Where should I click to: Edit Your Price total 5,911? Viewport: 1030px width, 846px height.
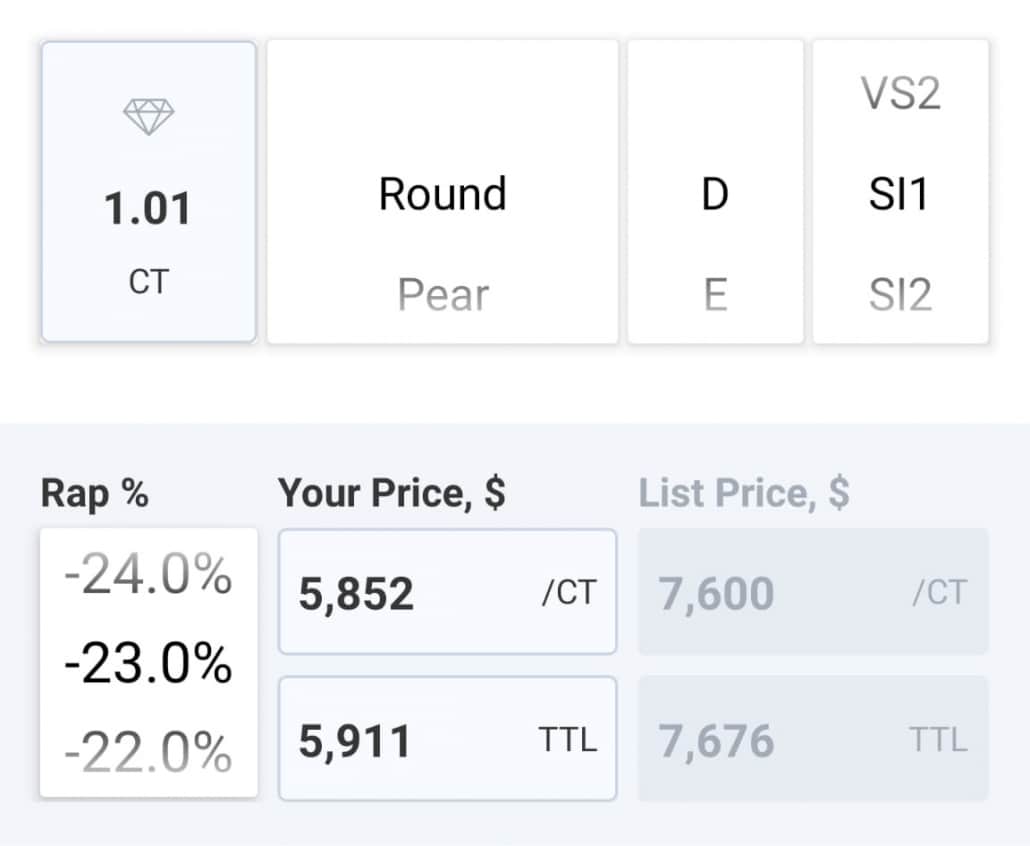click(447, 739)
